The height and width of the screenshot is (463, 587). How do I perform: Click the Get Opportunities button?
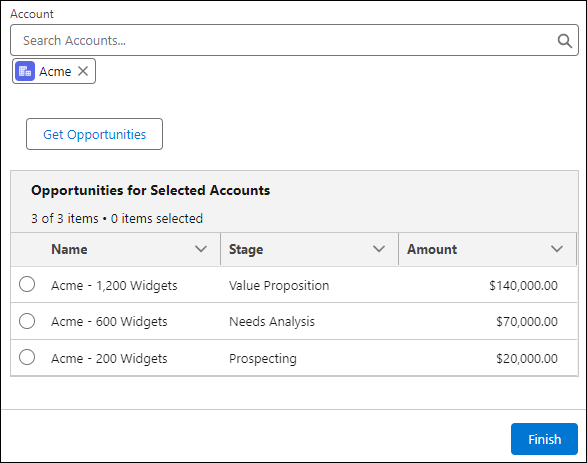(x=94, y=134)
